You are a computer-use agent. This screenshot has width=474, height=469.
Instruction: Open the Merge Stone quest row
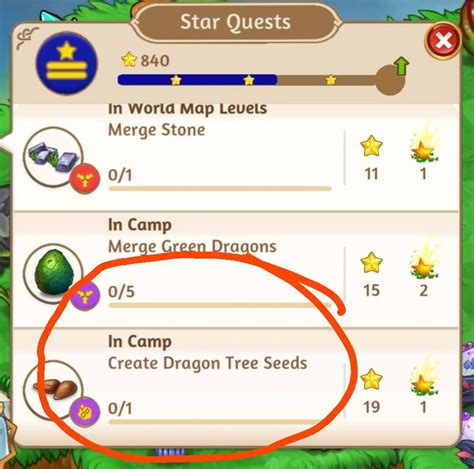235,157
